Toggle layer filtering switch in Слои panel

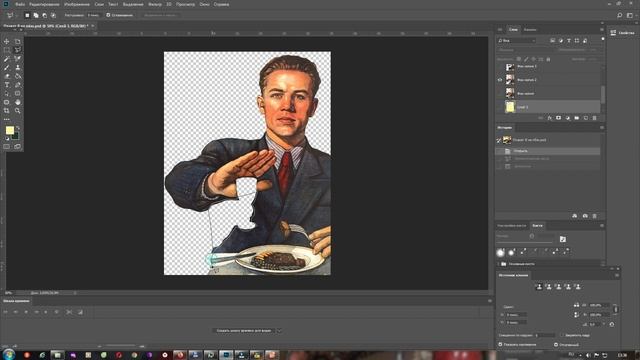[x=603, y=40]
